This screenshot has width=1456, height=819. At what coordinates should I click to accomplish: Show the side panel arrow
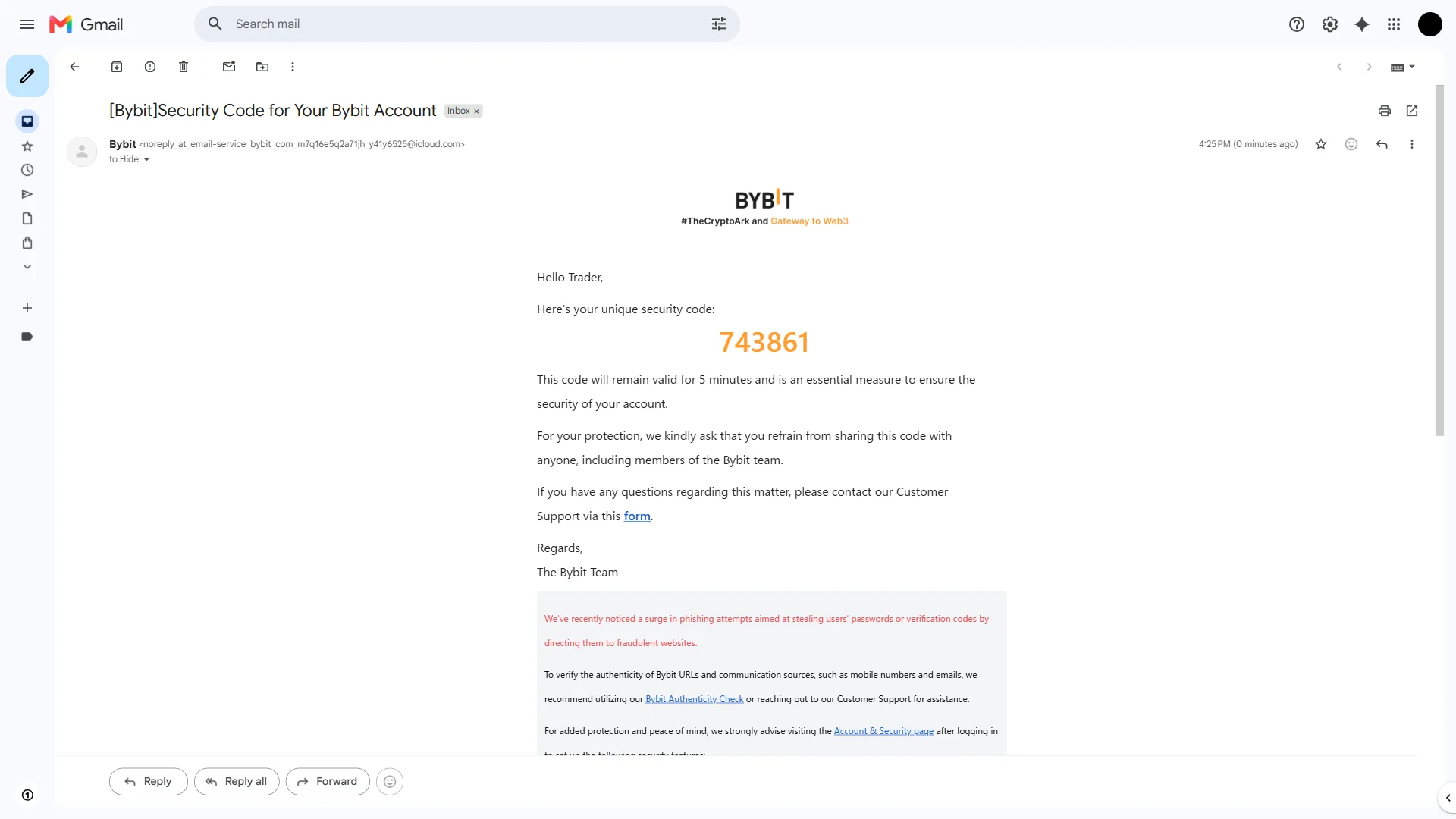tap(1448, 798)
